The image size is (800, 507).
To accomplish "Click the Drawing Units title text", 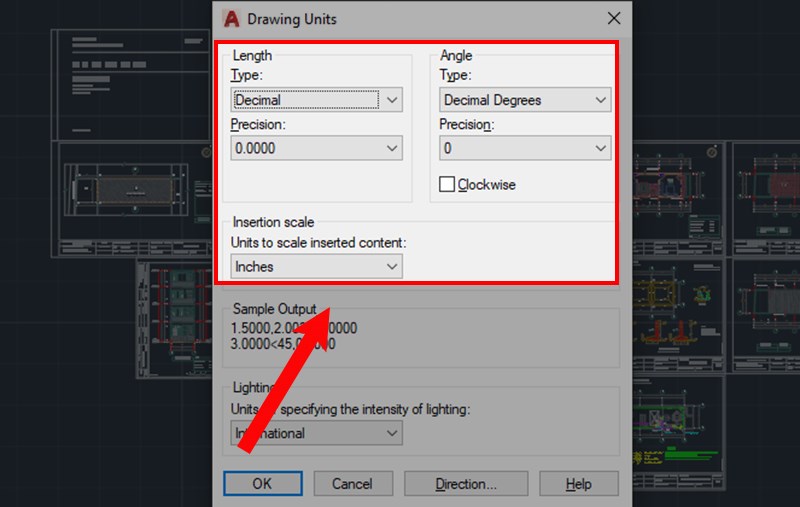I will pyautogui.click(x=292, y=19).
